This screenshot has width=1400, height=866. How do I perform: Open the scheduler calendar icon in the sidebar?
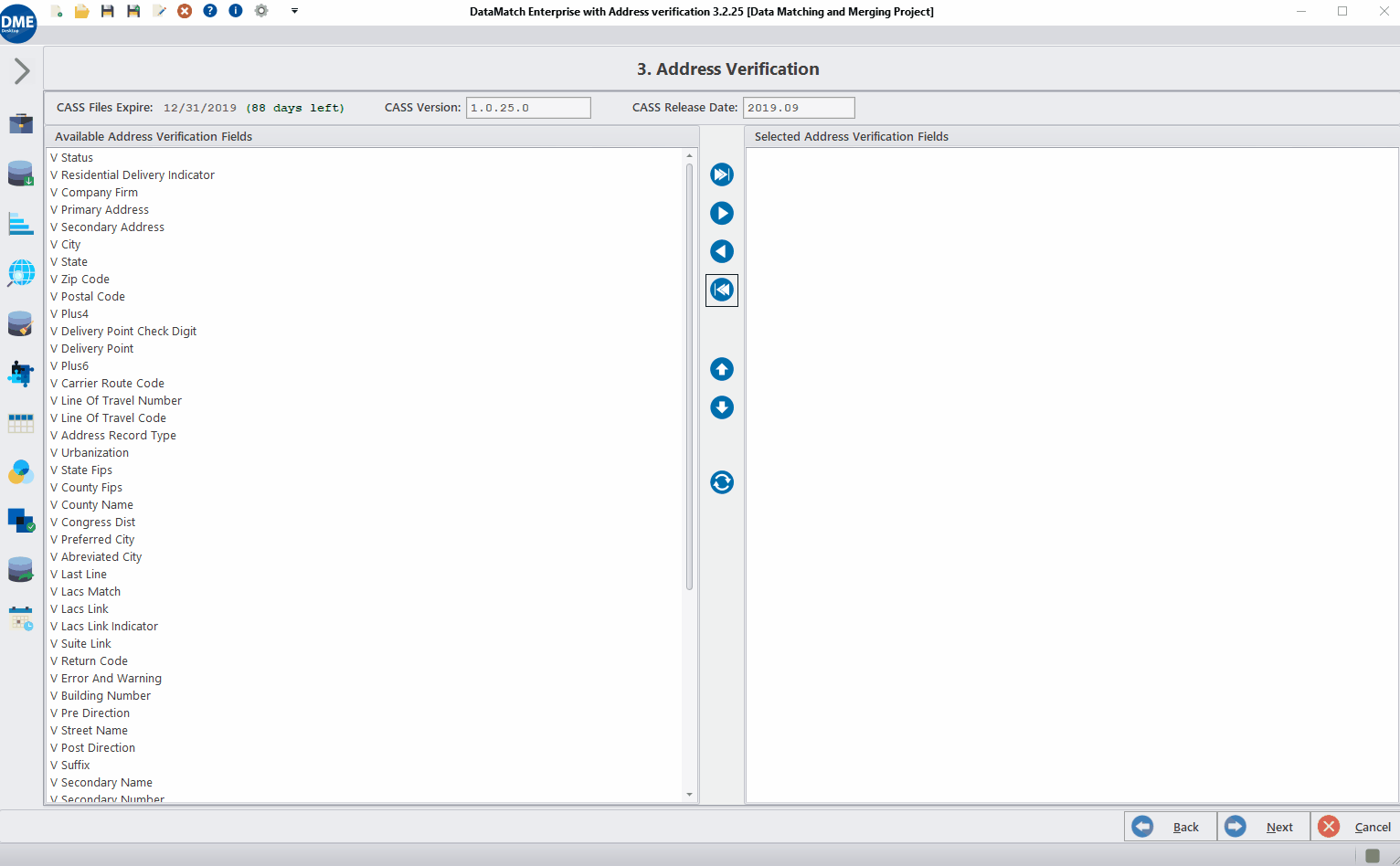20,618
